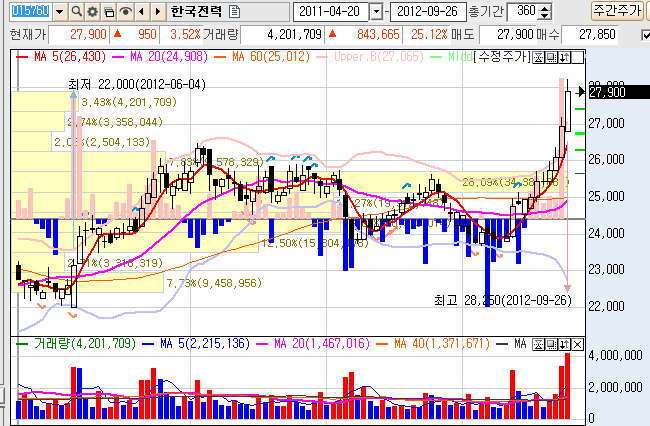Click the 25.12% volume change rate
This screenshot has width=650, height=426.
(x=427, y=34)
